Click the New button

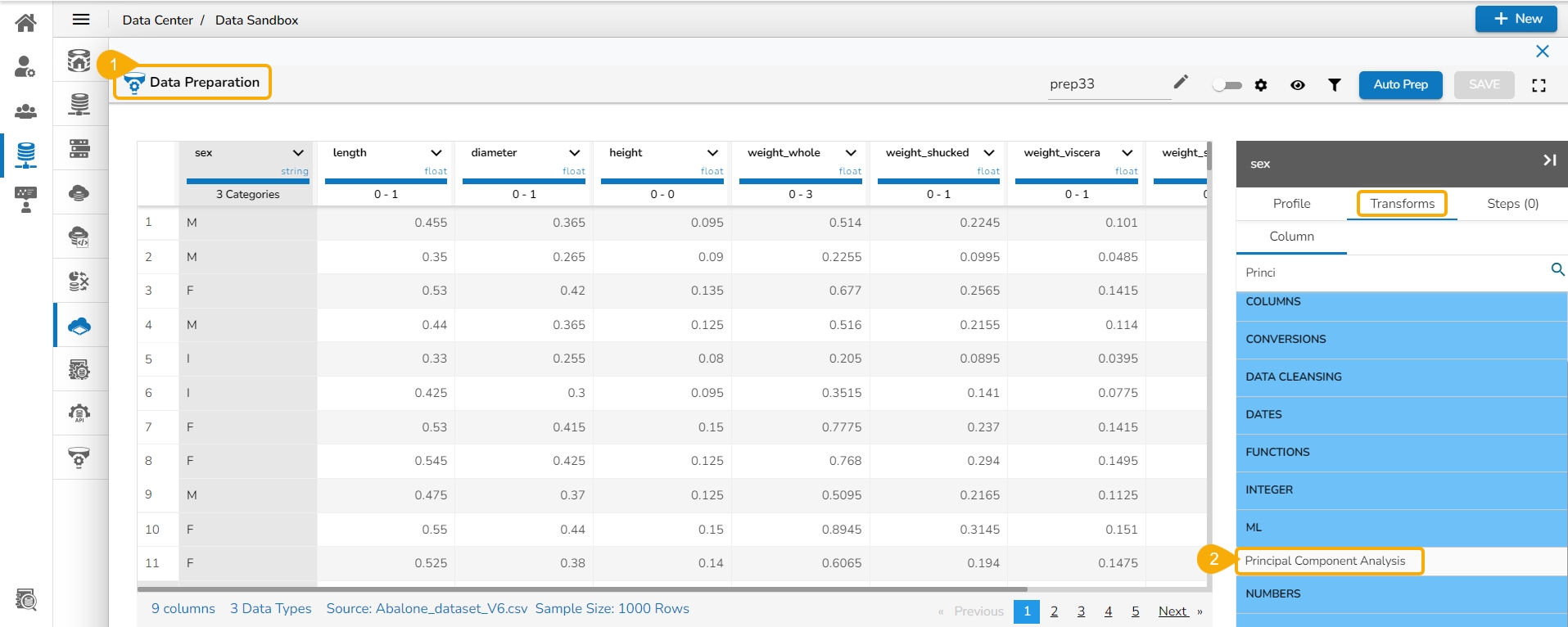click(1516, 19)
